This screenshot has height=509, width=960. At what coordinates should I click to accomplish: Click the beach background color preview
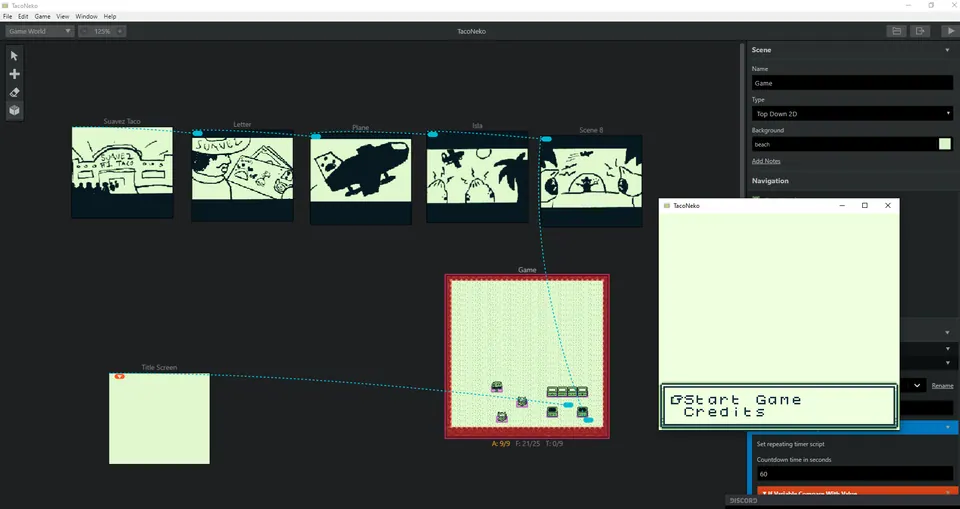945,144
